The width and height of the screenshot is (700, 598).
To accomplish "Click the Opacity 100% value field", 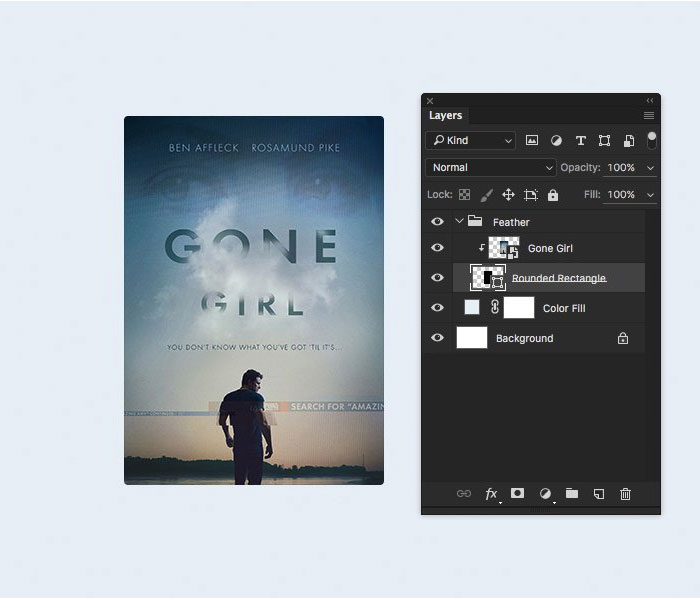I will click(x=621, y=168).
